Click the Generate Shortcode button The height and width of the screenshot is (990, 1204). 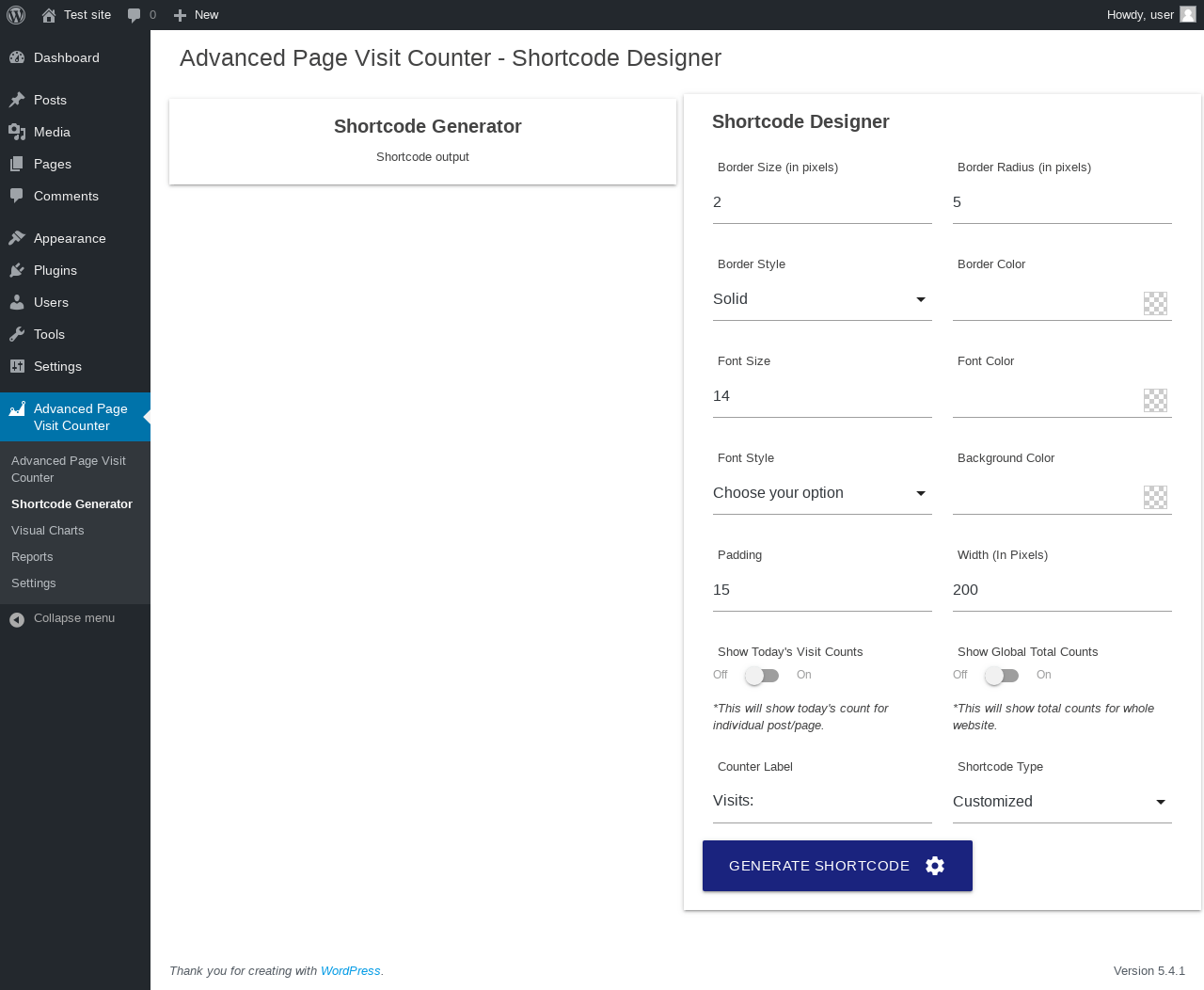pos(837,866)
